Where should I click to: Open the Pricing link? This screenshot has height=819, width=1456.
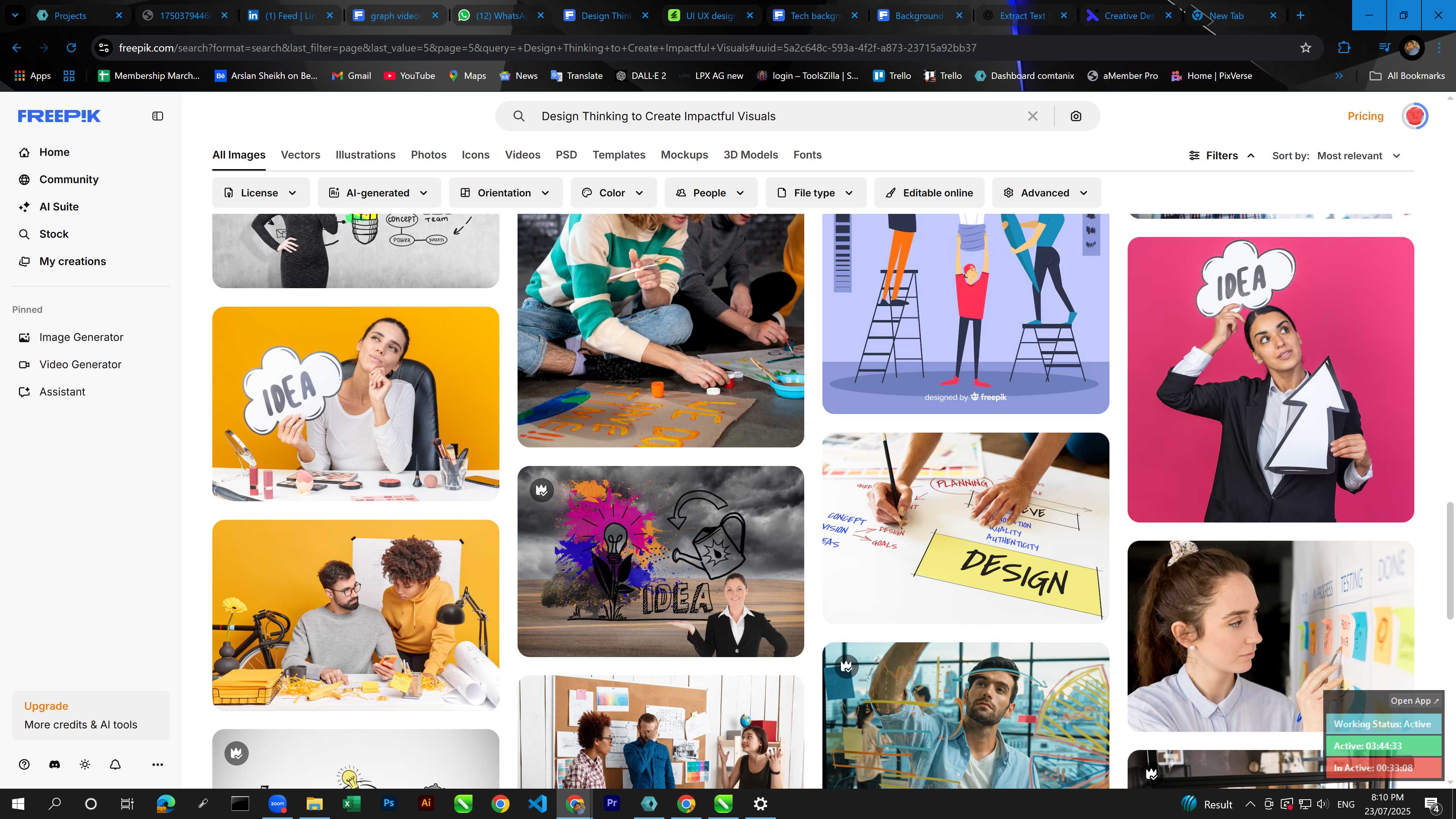point(1365,116)
